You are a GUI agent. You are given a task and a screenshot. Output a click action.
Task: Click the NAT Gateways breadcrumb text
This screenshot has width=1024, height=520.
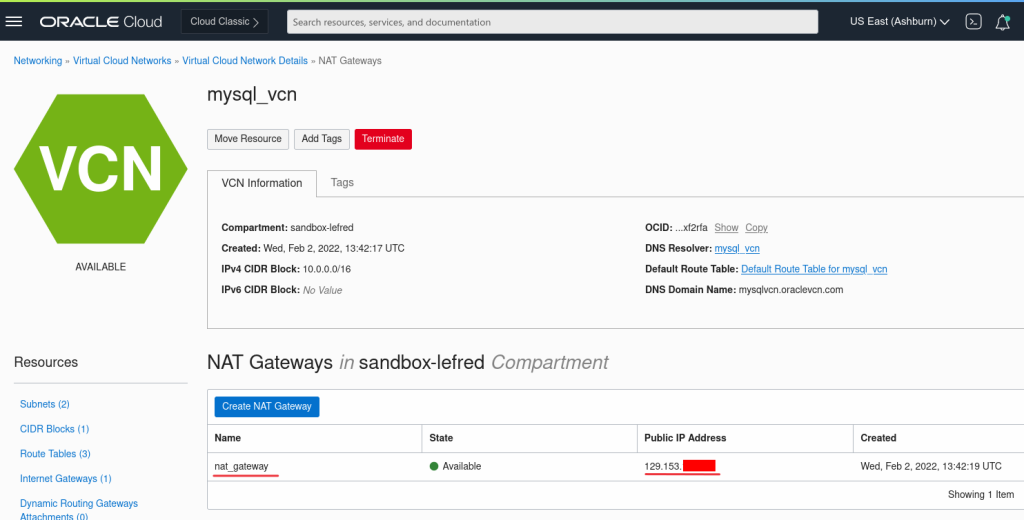(x=350, y=61)
